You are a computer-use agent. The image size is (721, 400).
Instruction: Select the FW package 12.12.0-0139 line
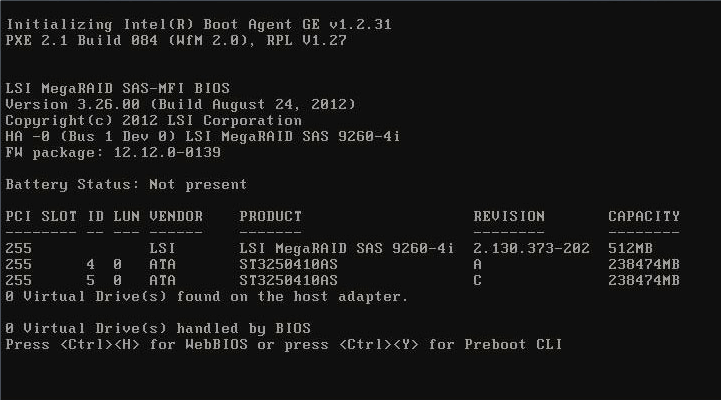(x=113, y=152)
